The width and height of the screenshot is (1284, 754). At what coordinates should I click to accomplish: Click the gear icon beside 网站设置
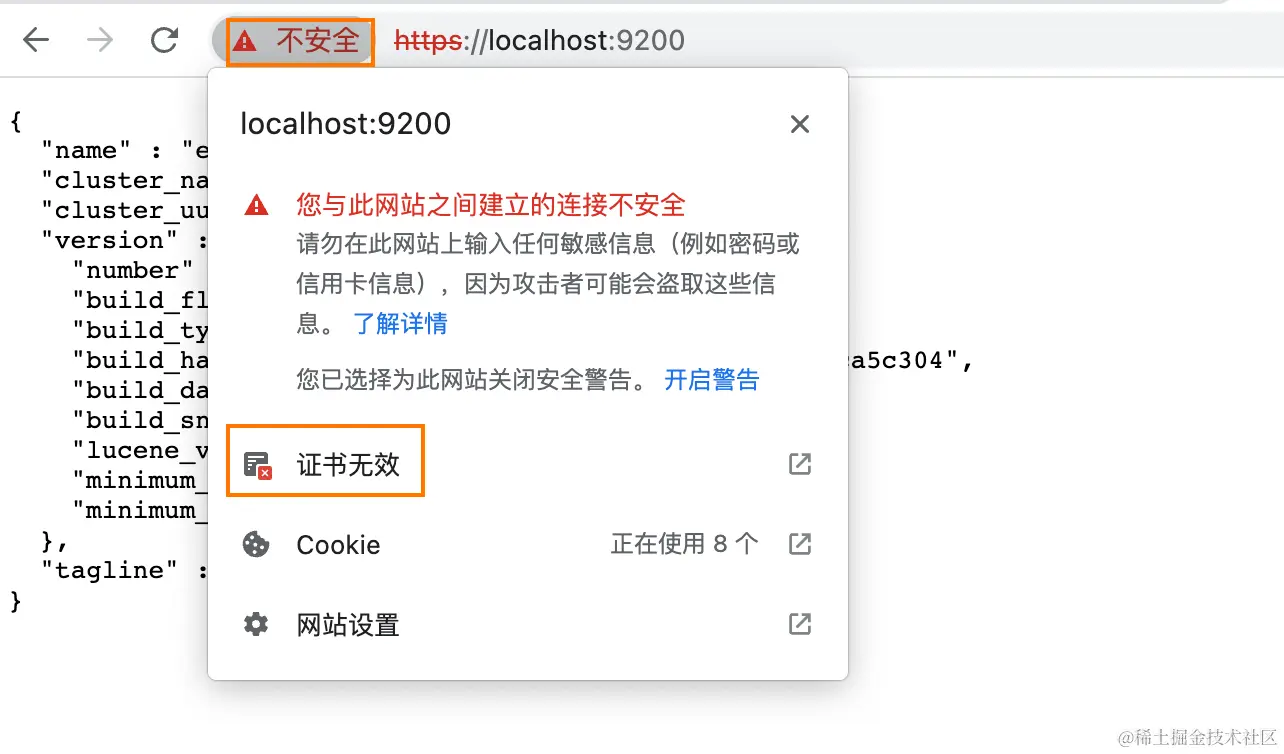pyautogui.click(x=256, y=624)
